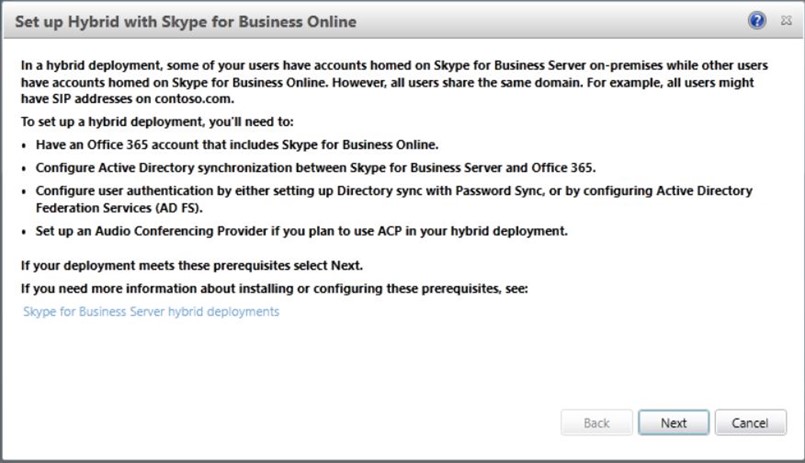Click the 'To set up a hybrid deployment' line
805x463 pixels.
(157, 122)
